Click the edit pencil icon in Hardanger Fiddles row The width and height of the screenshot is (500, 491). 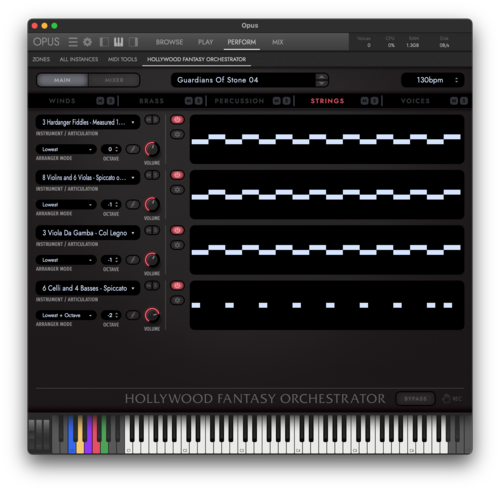pyautogui.click(x=133, y=149)
